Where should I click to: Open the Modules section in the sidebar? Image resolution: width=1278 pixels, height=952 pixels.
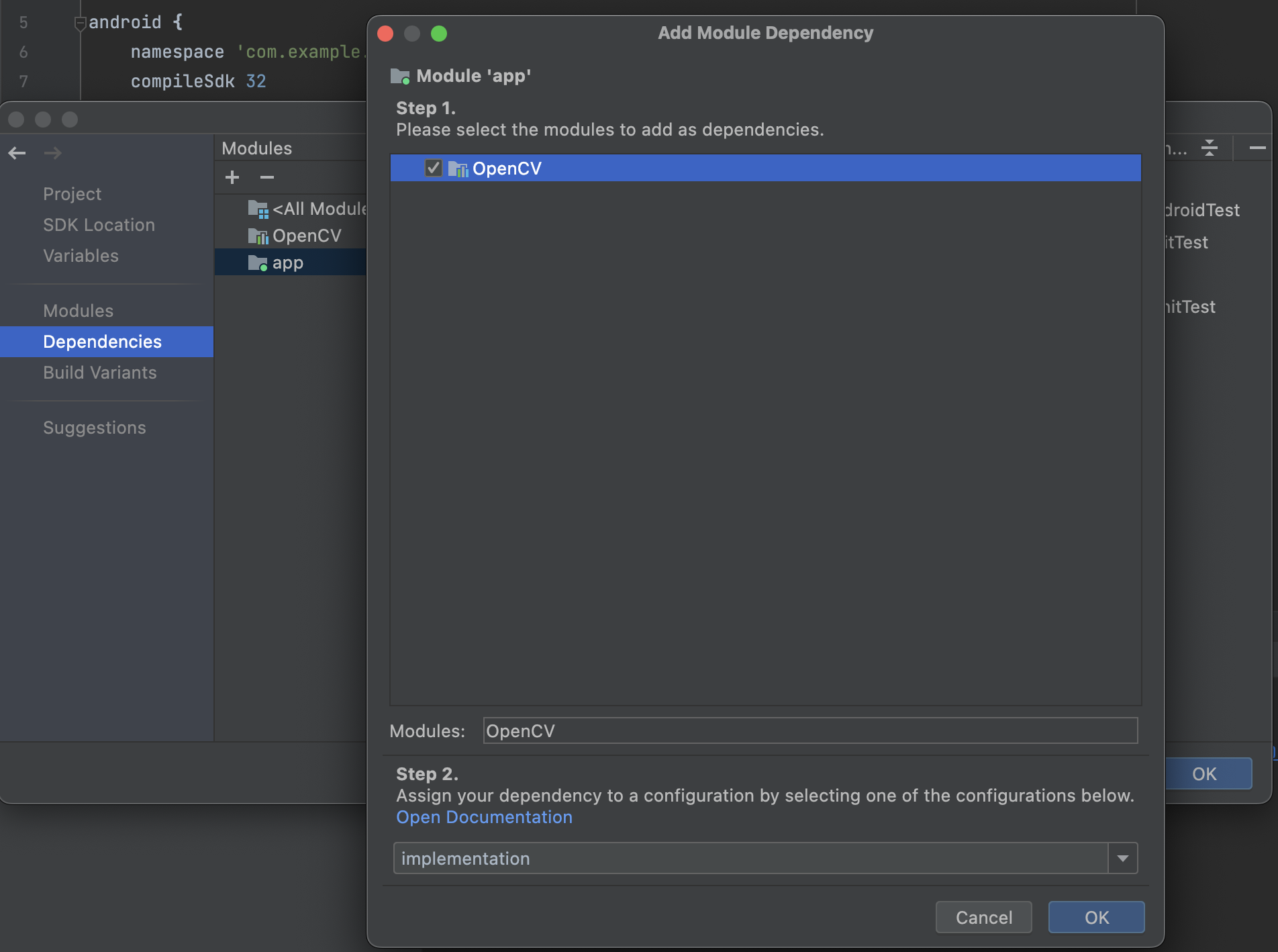[x=78, y=311]
